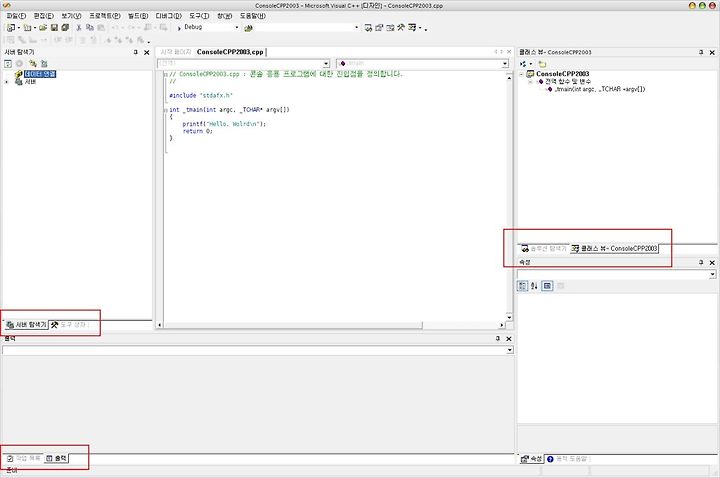The image size is (720, 478).
Task: Open the Toolbox hammer toolbar icon
Action: 401,28
